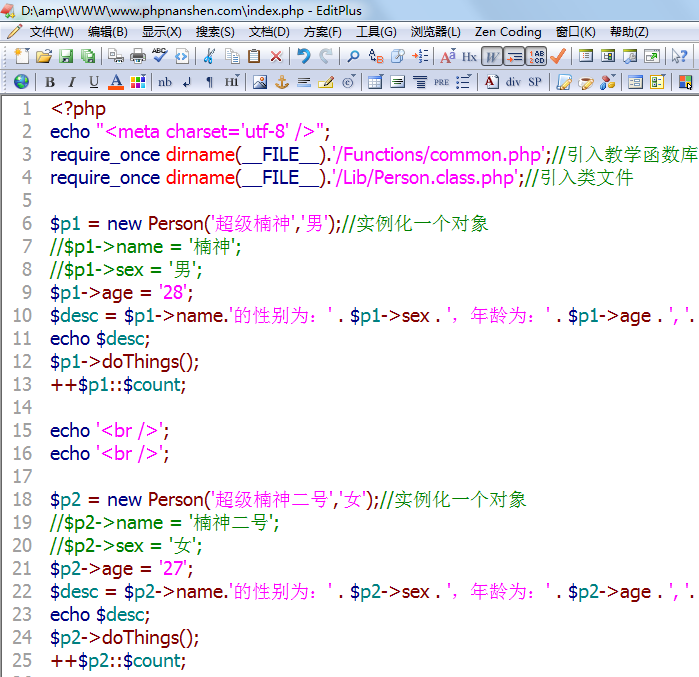This screenshot has width=699, height=677.
Task: Click the New Document toolbar icon
Action: 21,56
